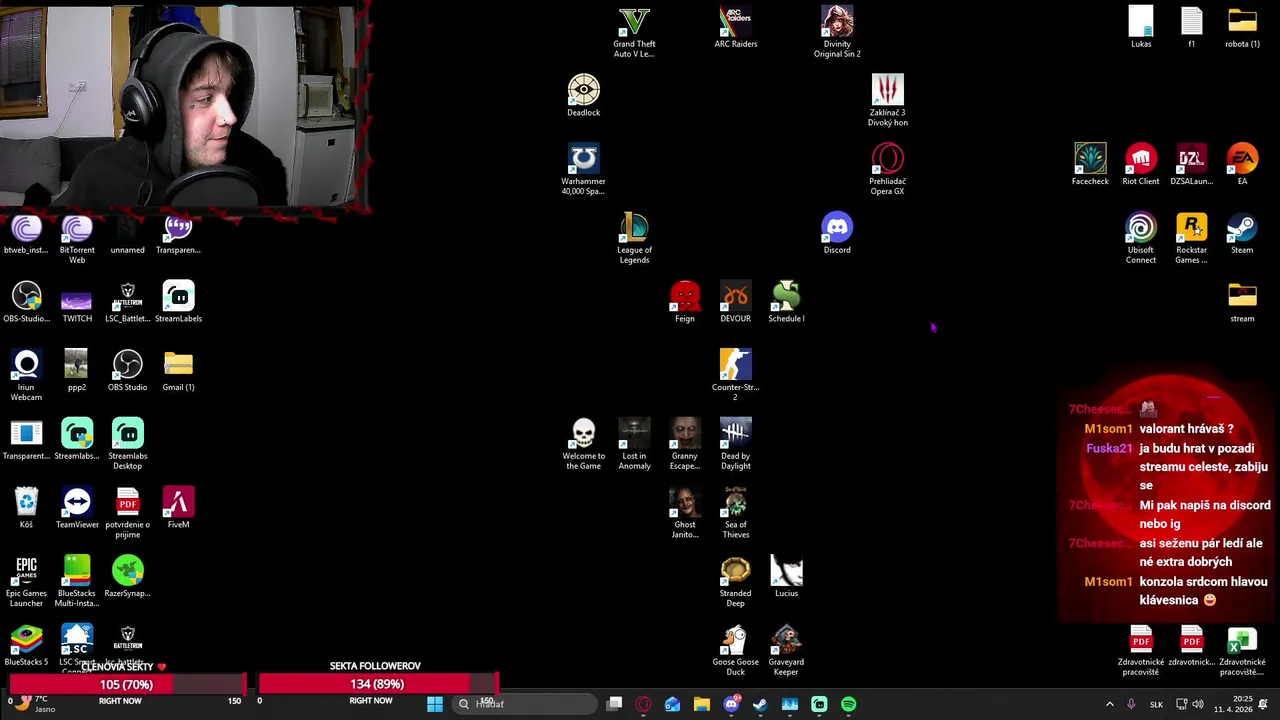Viewport: 1280px width, 720px height.
Task: Select the Schedule I desktop icon
Action: pos(786,302)
